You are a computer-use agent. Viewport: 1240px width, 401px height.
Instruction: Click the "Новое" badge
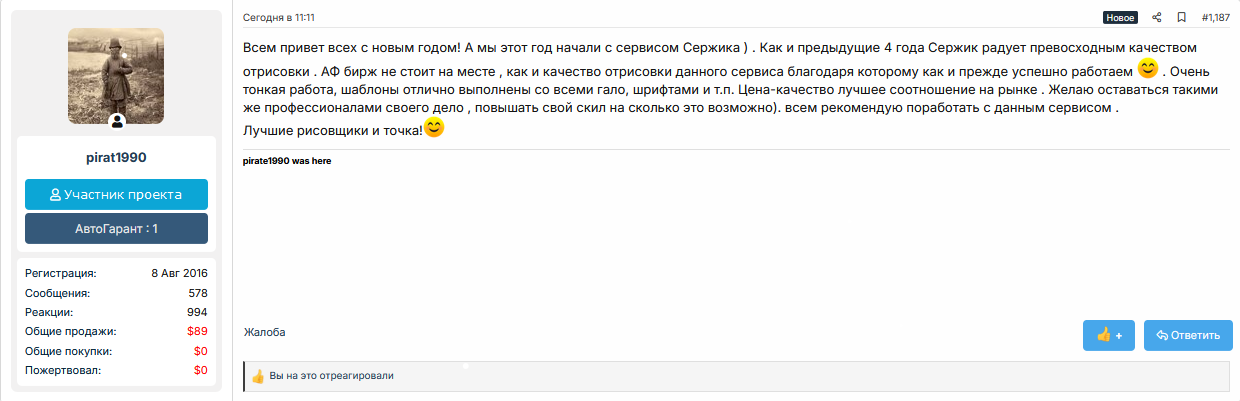(x=1120, y=17)
